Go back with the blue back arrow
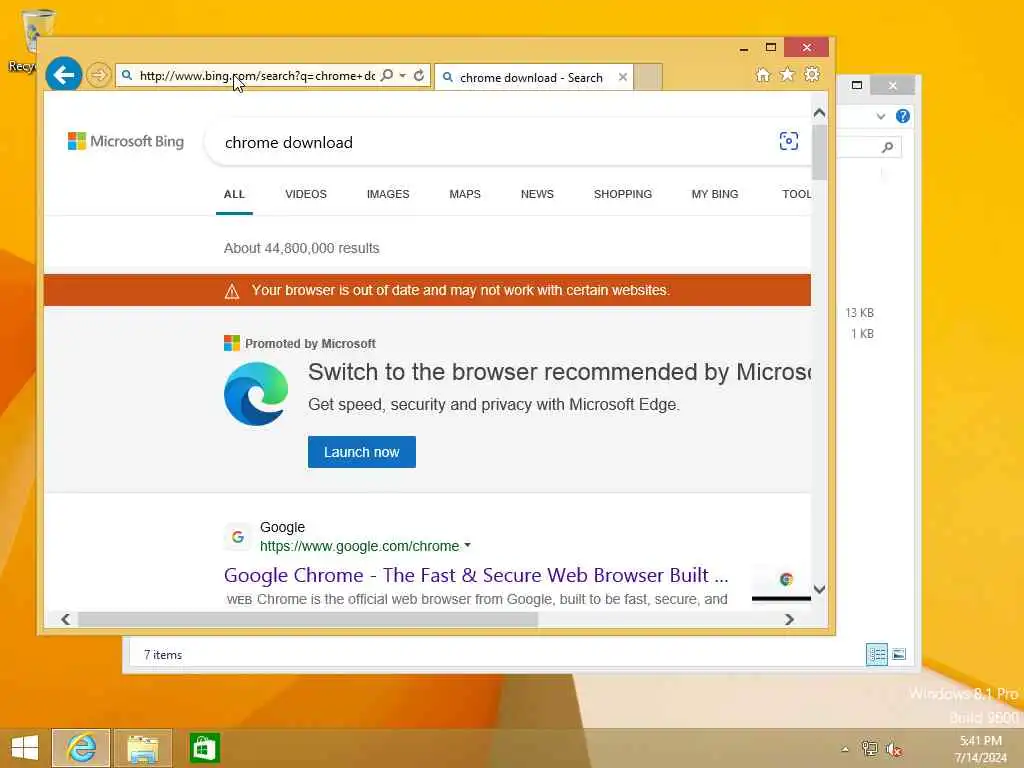This screenshot has width=1024, height=768. (63, 75)
